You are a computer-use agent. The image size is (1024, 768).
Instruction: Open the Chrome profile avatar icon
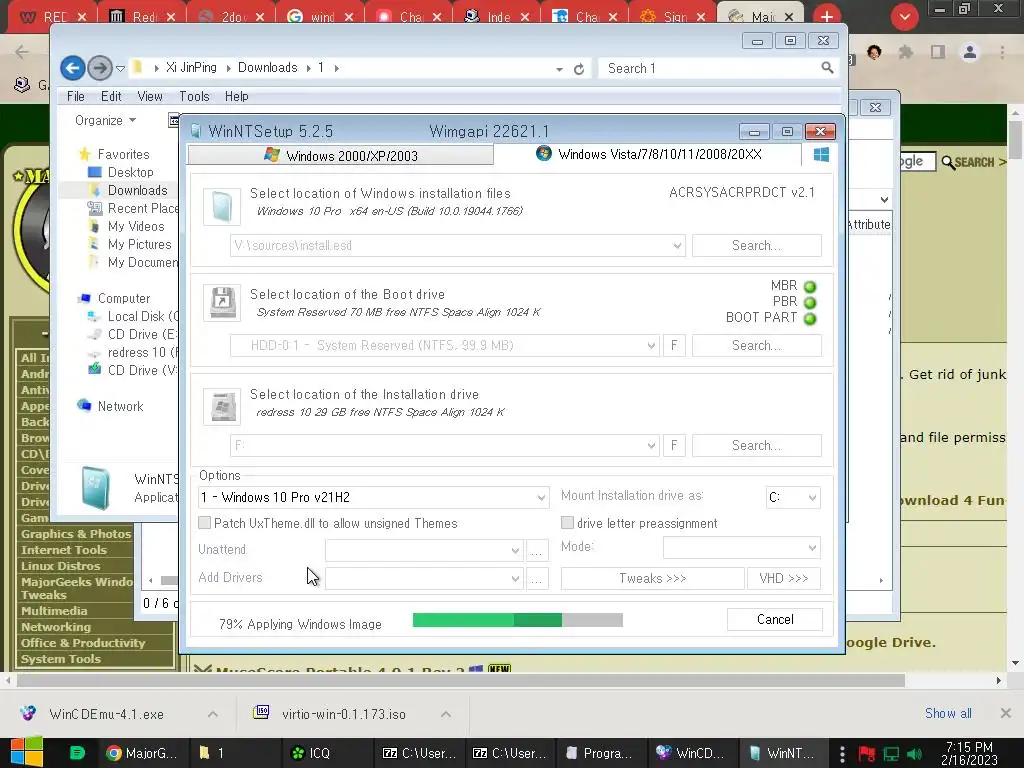[970, 52]
